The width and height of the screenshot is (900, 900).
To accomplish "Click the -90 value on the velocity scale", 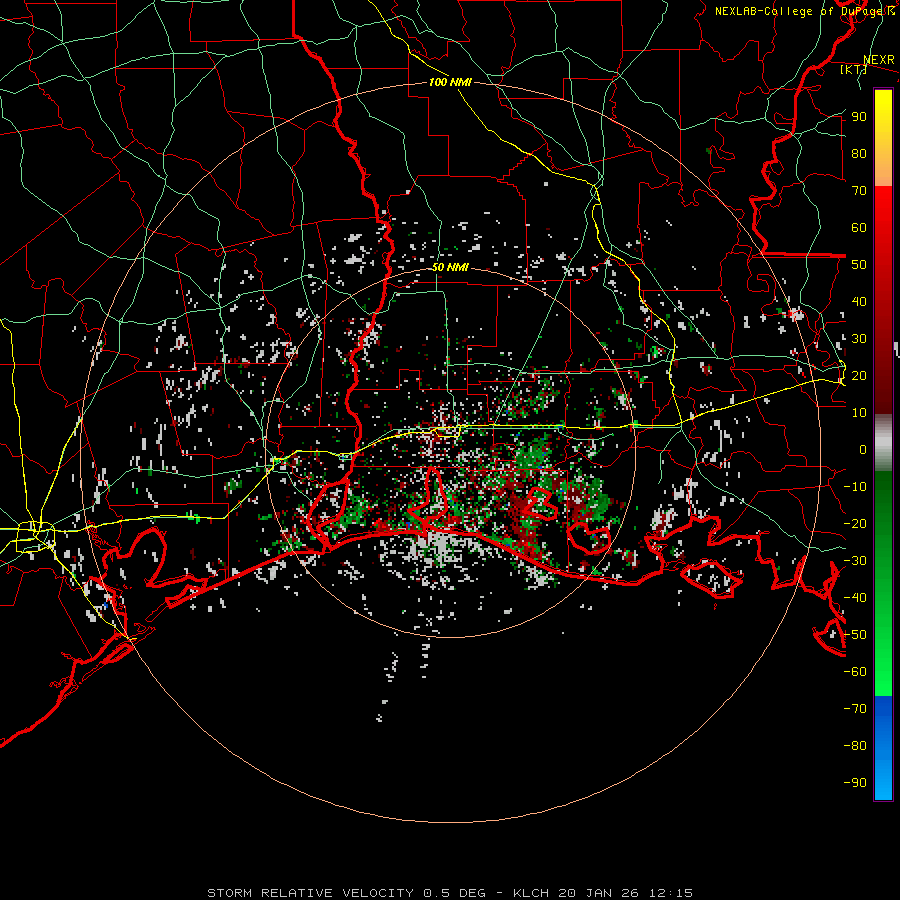I will pos(855,783).
